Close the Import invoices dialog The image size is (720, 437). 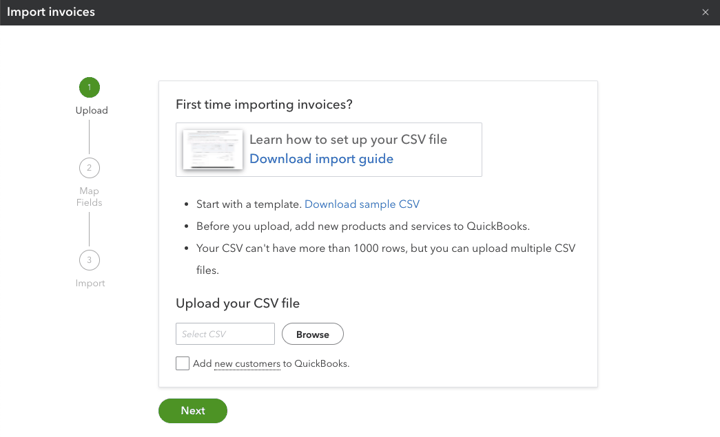point(705,12)
